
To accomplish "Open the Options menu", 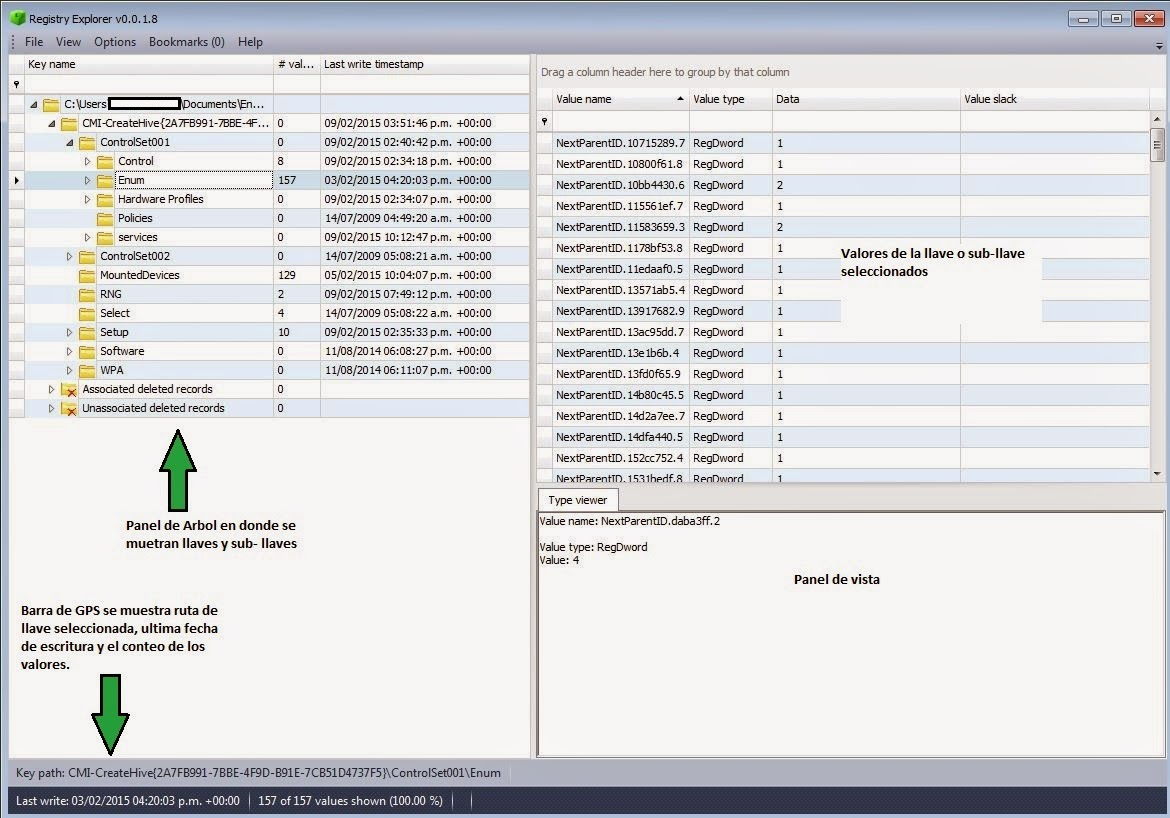I will 114,41.
